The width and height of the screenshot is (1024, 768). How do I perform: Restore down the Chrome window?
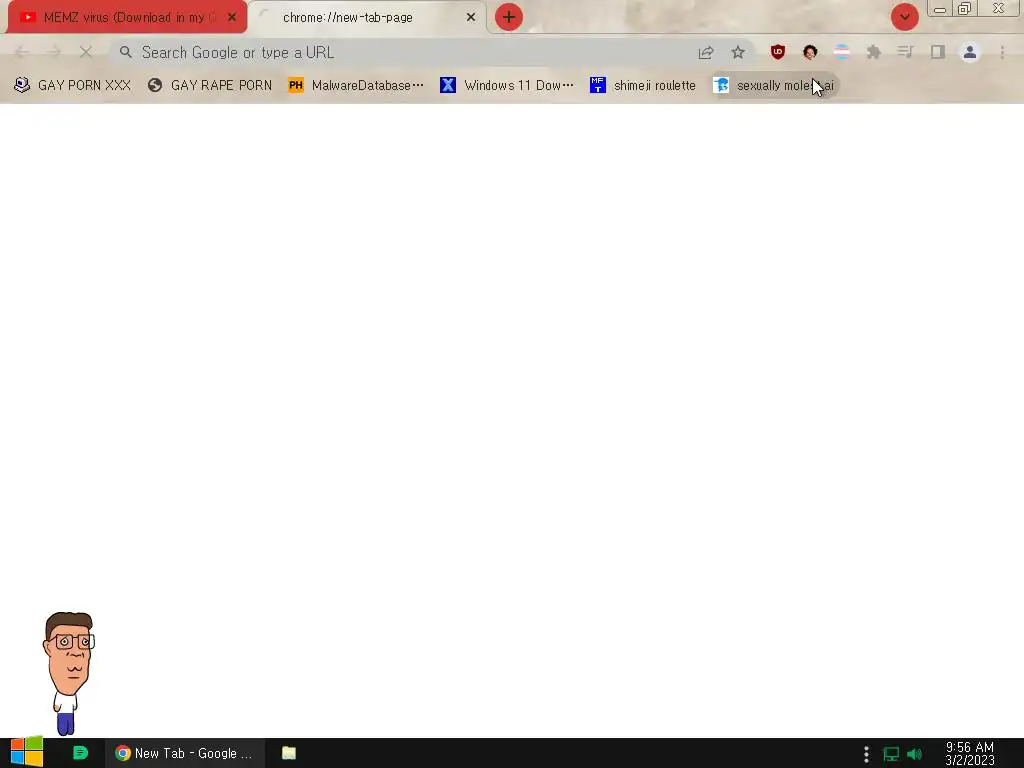pos(965,9)
